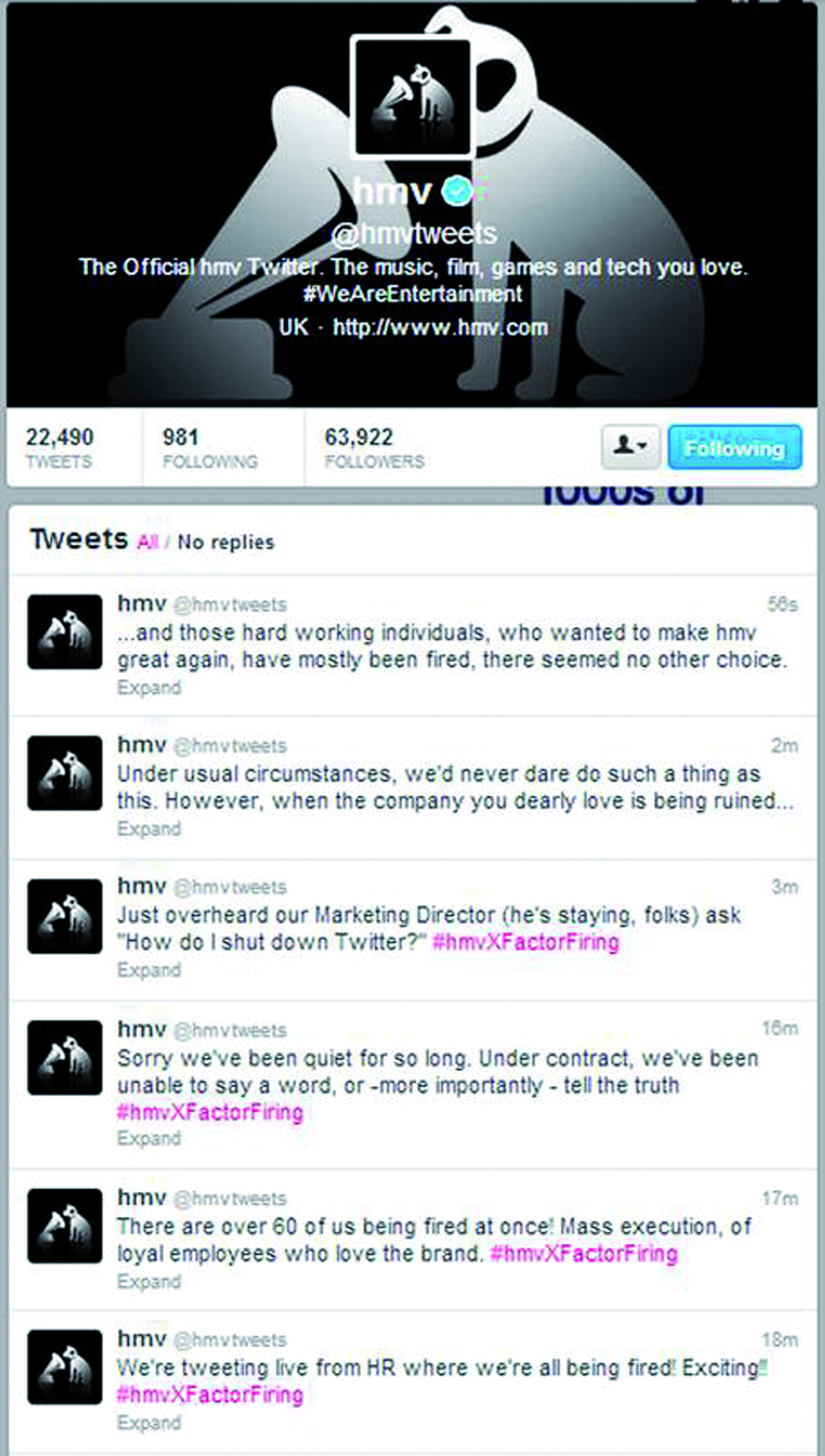Click the #WeAreEntertainment hashtag in bio
This screenshot has width=825, height=1456.
point(412,294)
